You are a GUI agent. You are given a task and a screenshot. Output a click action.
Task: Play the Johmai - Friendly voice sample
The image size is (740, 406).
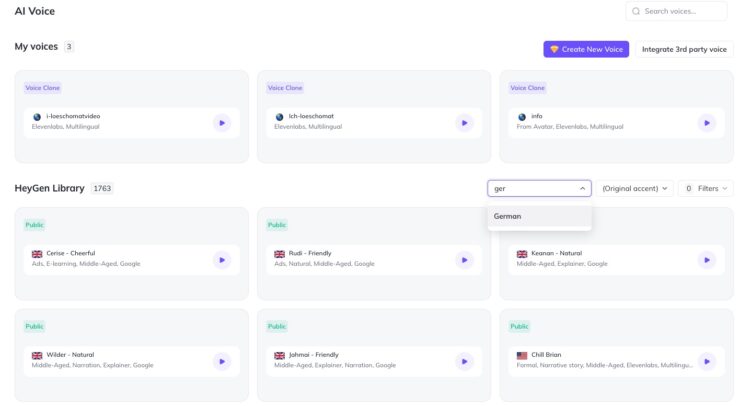[464, 360]
